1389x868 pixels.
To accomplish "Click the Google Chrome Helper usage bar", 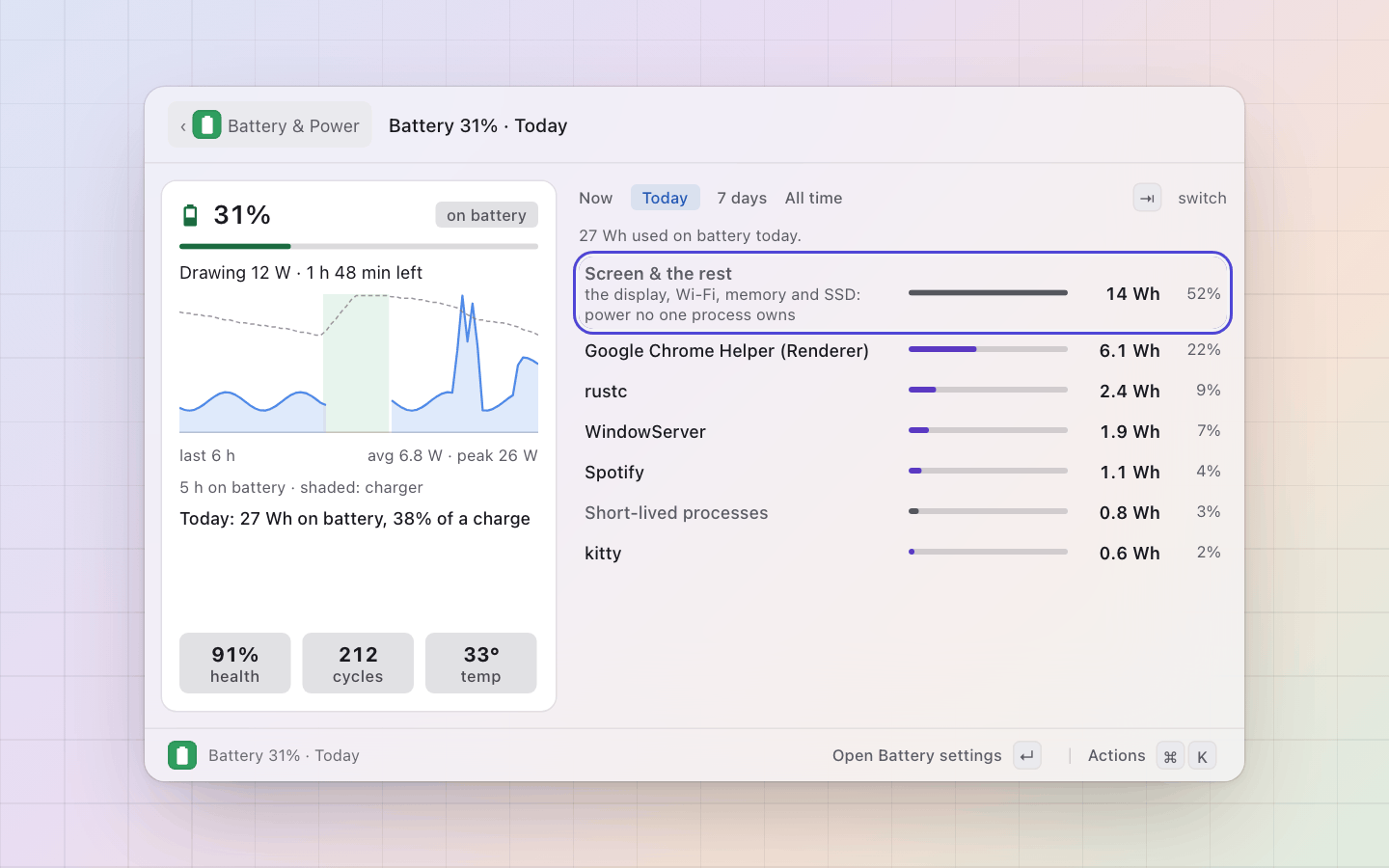I will pyautogui.click(x=988, y=349).
